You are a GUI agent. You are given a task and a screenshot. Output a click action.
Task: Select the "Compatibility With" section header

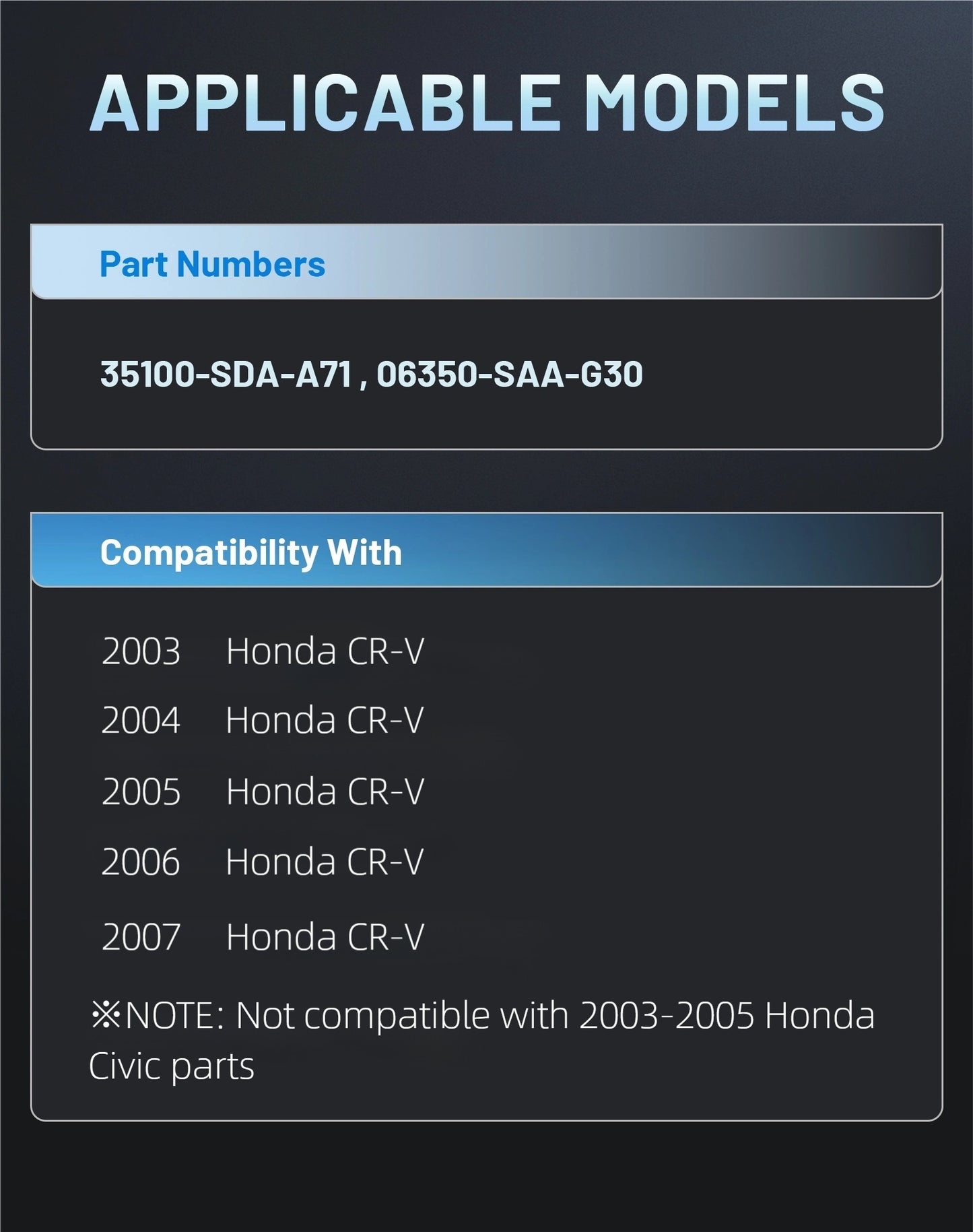[250, 553]
